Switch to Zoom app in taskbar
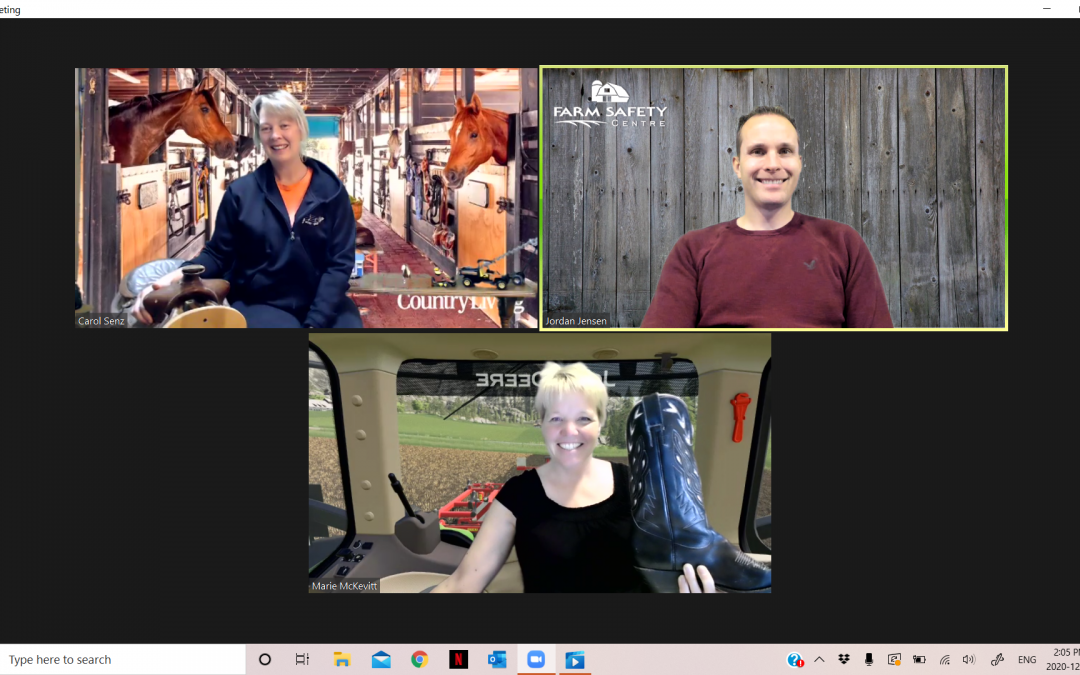This screenshot has height=675, width=1080. pyautogui.click(x=536, y=660)
